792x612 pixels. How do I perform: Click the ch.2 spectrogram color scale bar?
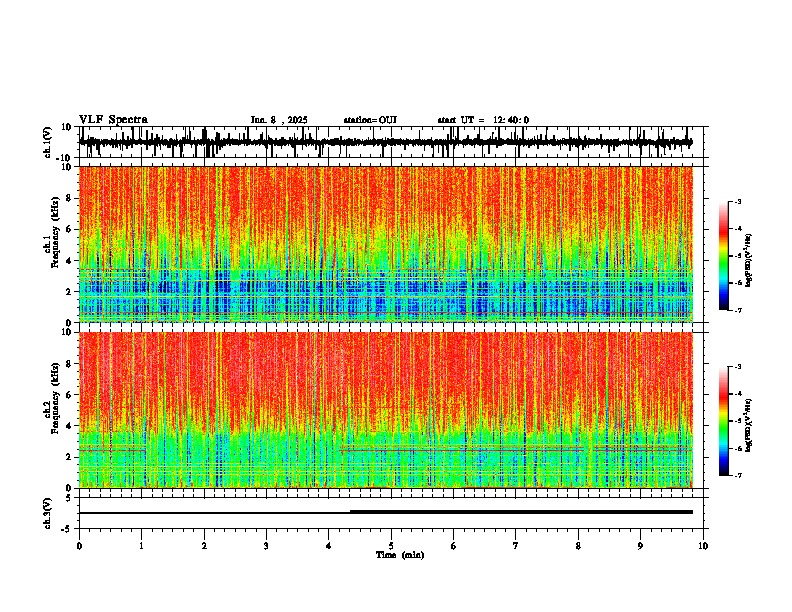pos(724,421)
